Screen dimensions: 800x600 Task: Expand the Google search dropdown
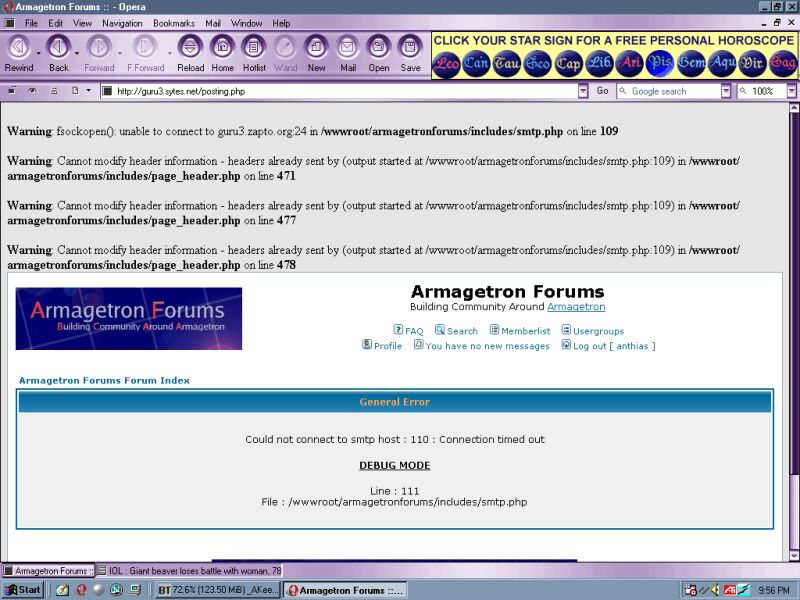726,91
